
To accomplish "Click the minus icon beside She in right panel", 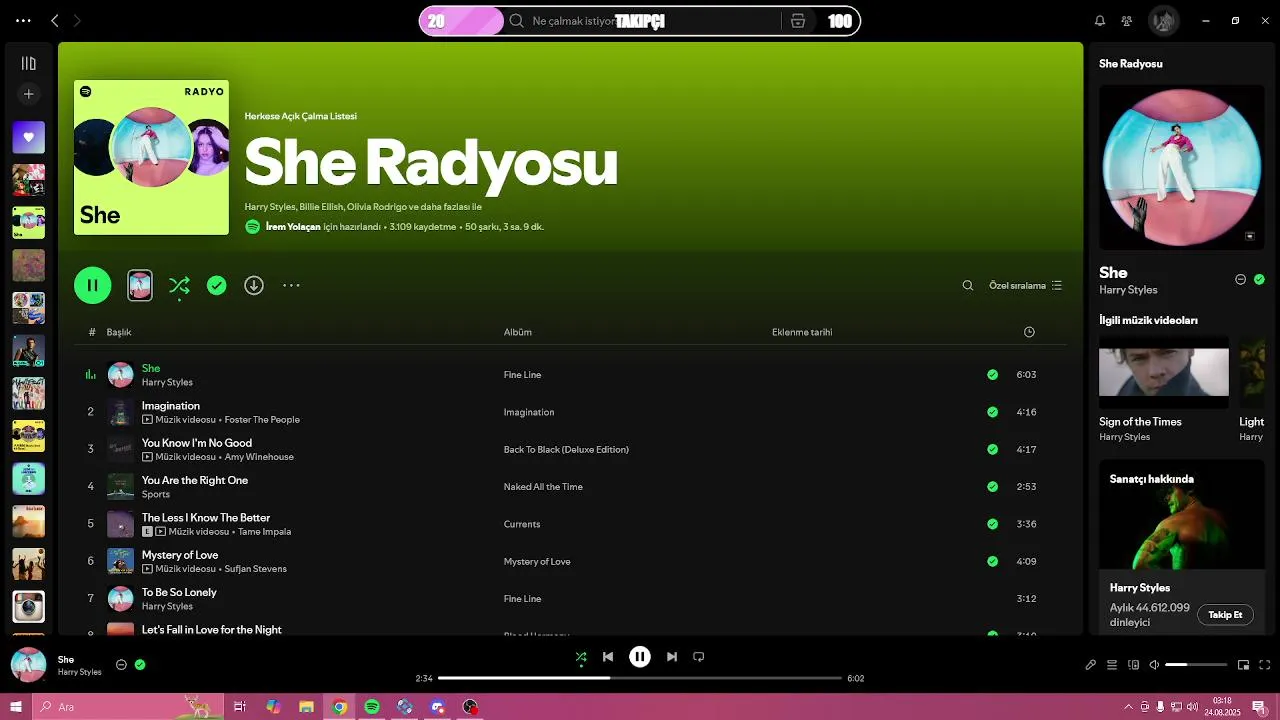I will point(1241,280).
